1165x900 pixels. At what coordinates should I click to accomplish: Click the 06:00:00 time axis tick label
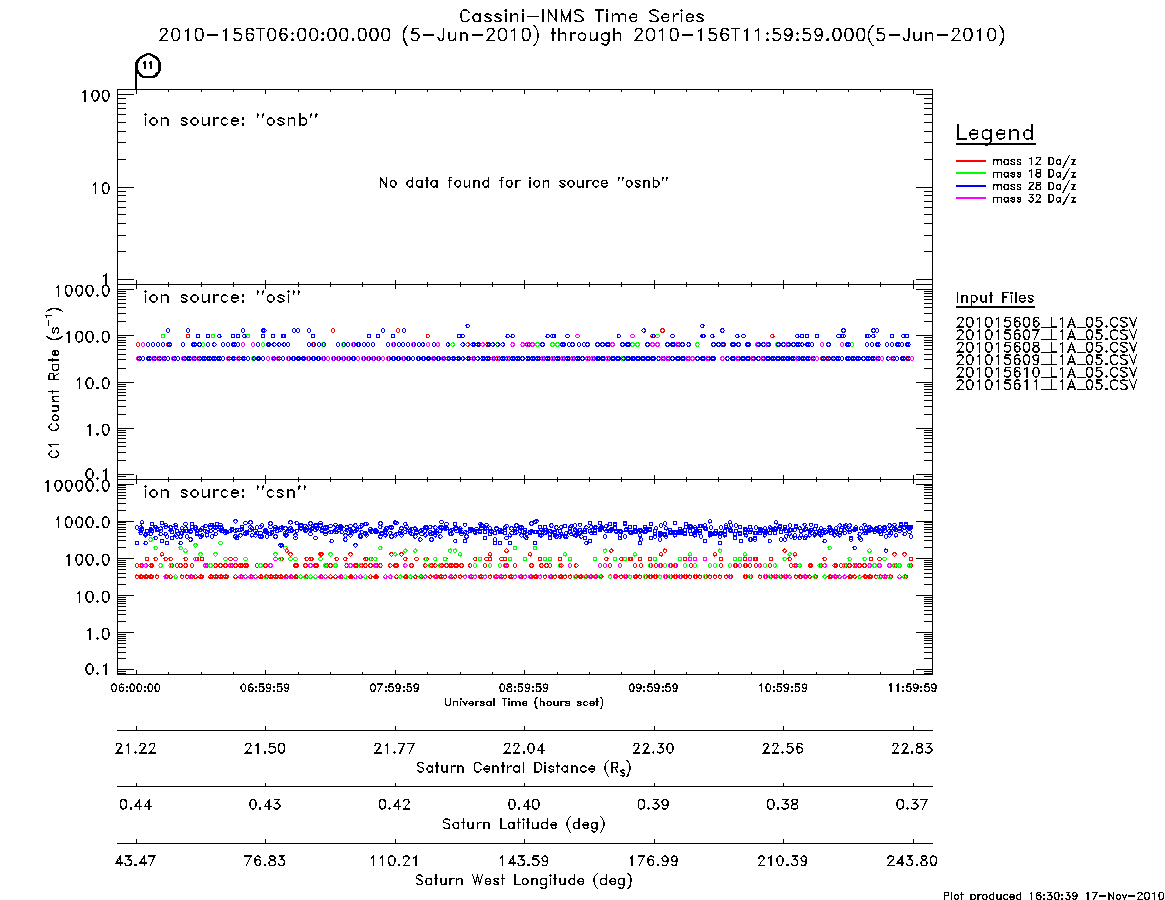tap(135, 688)
